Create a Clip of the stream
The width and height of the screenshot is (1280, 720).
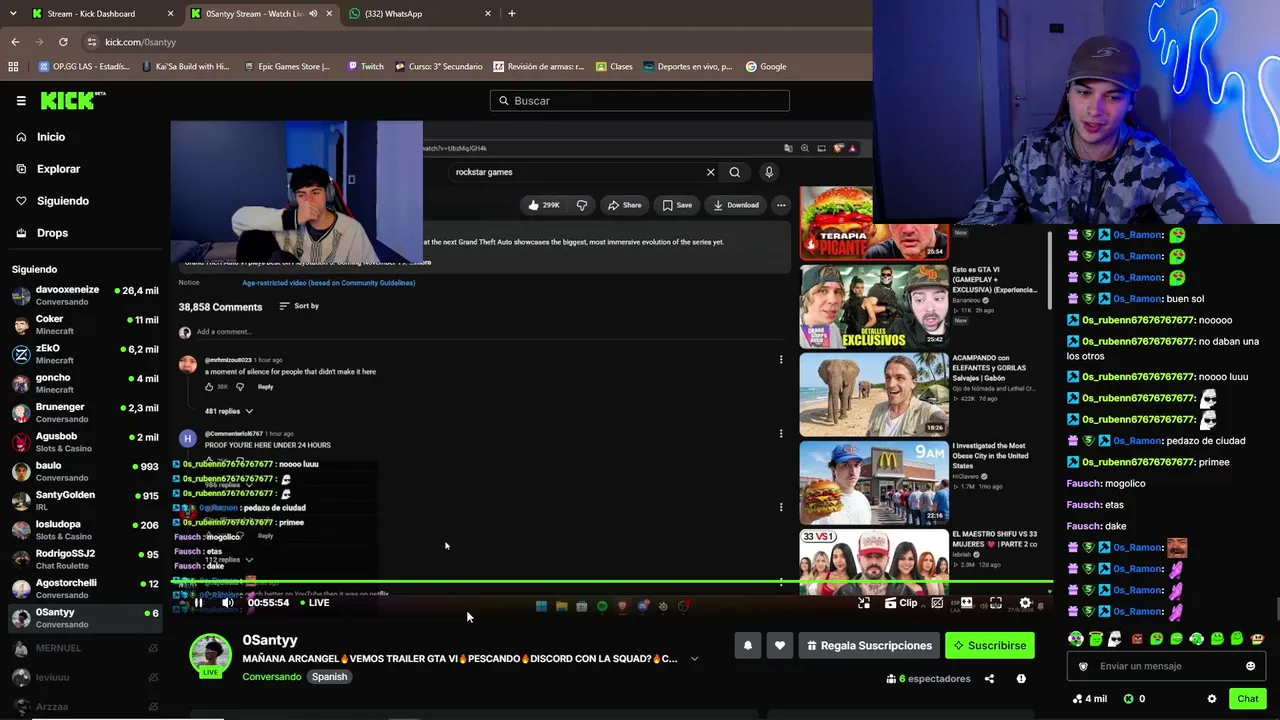tap(900, 603)
